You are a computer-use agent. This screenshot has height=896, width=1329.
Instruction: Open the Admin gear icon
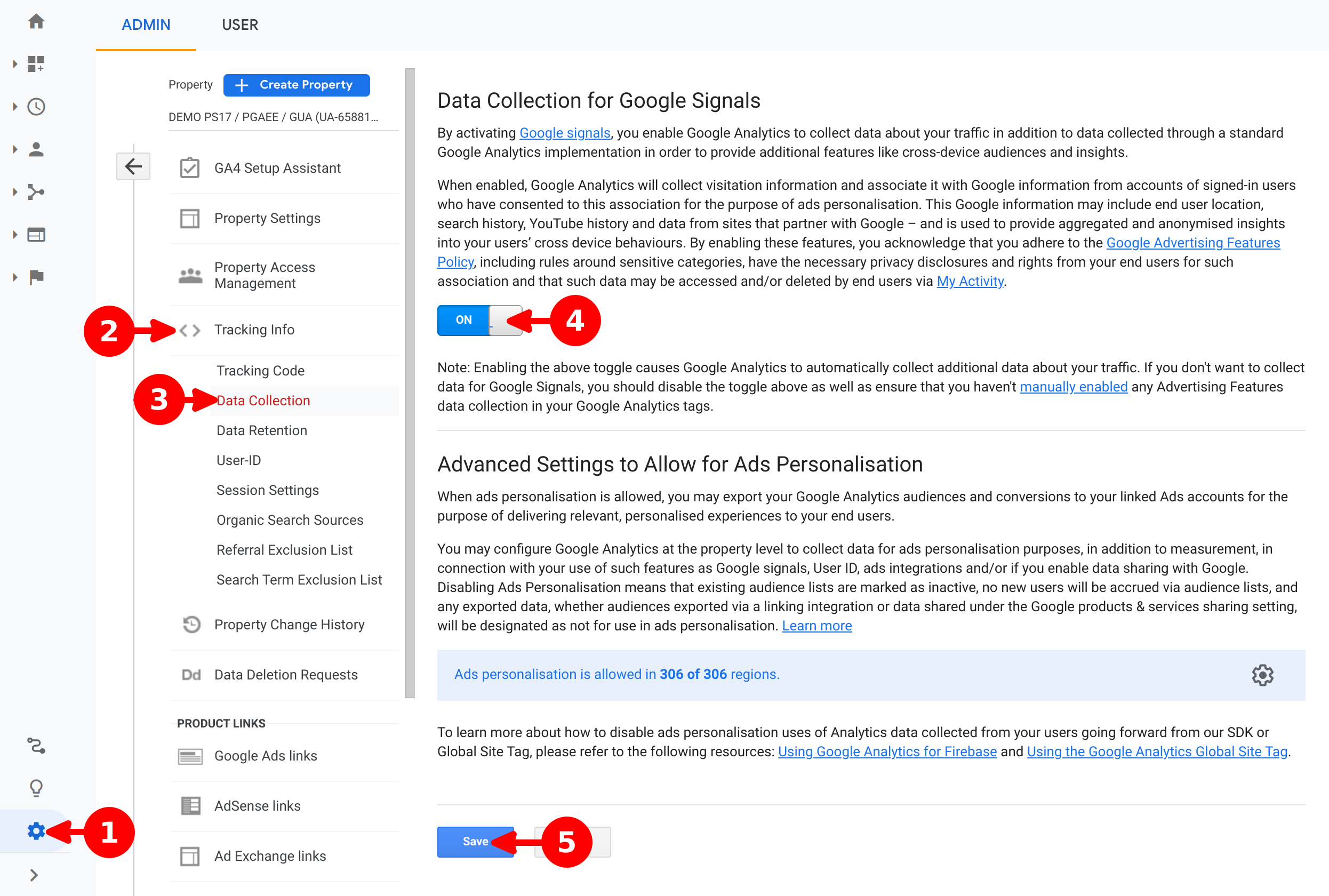point(36,831)
